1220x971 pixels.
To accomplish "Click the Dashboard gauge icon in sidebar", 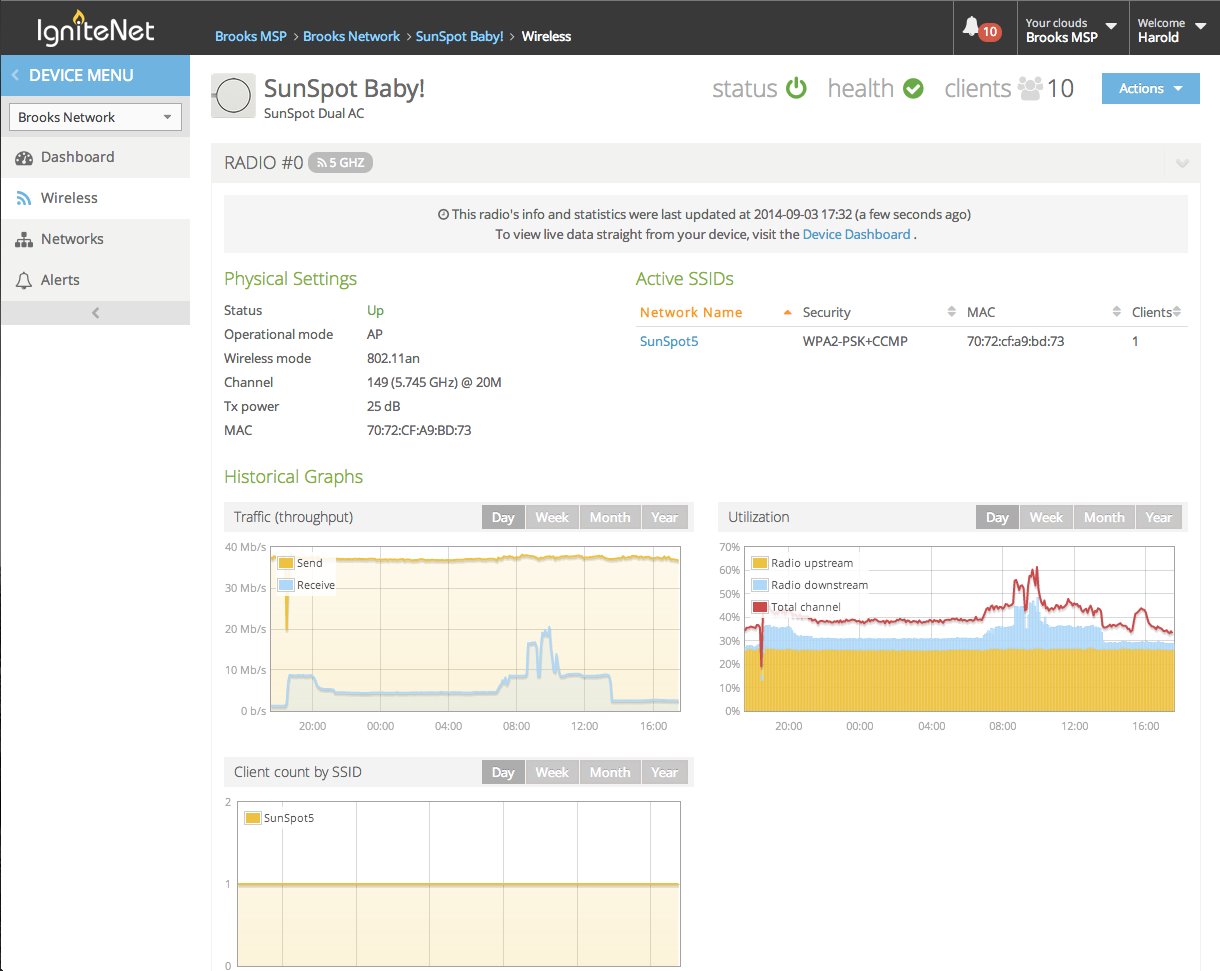I will (24, 157).
